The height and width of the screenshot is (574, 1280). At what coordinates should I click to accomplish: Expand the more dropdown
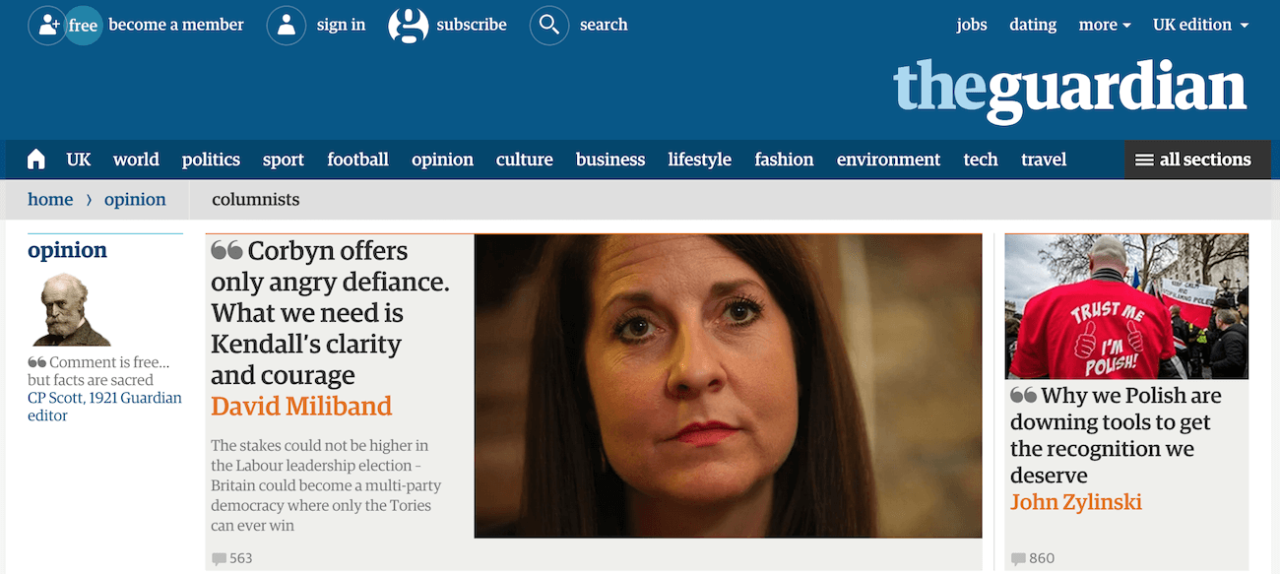click(1105, 25)
